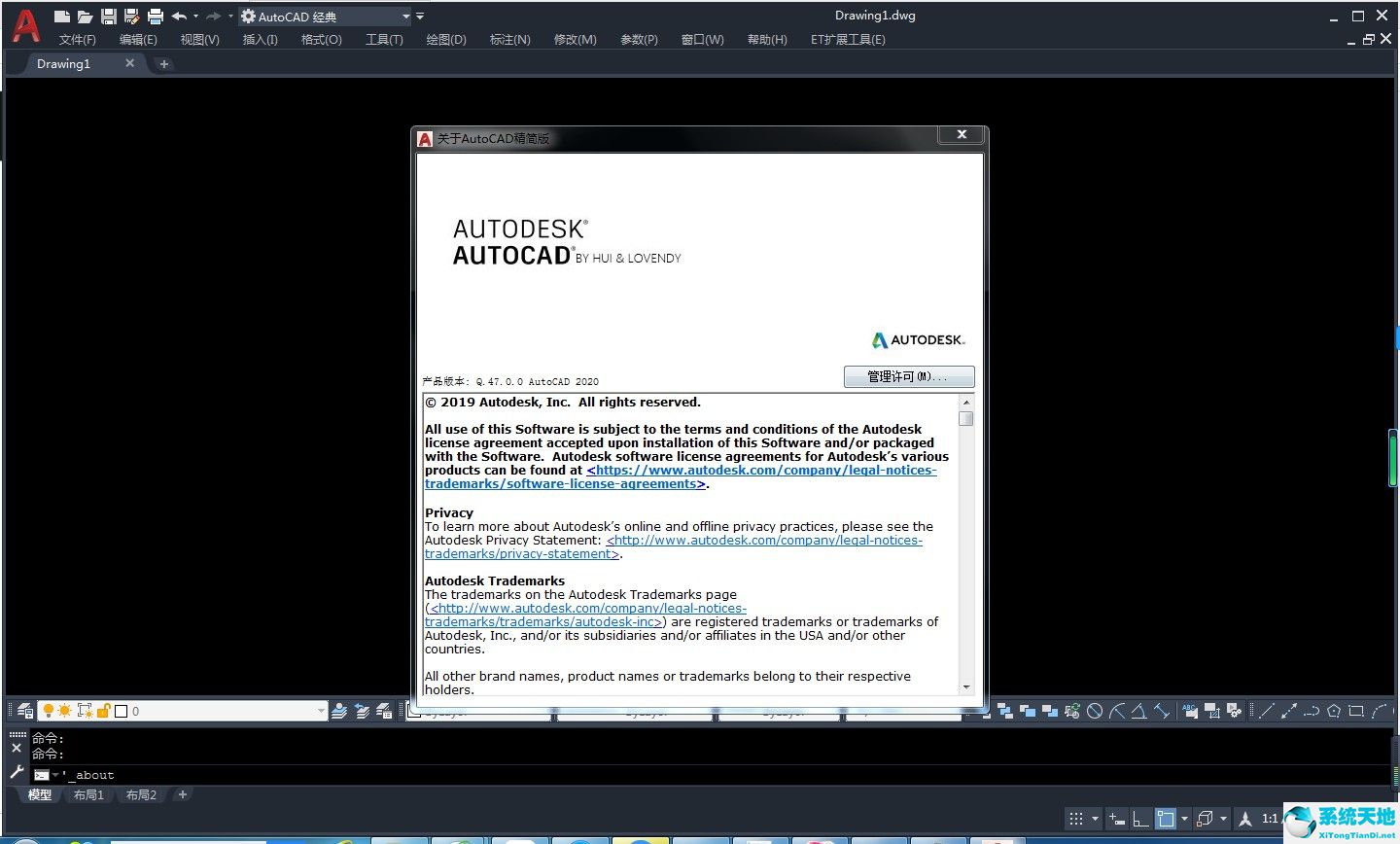Toggle layer 0 lock padlock icon
1400x844 pixels.
pyautogui.click(x=103, y=711)
